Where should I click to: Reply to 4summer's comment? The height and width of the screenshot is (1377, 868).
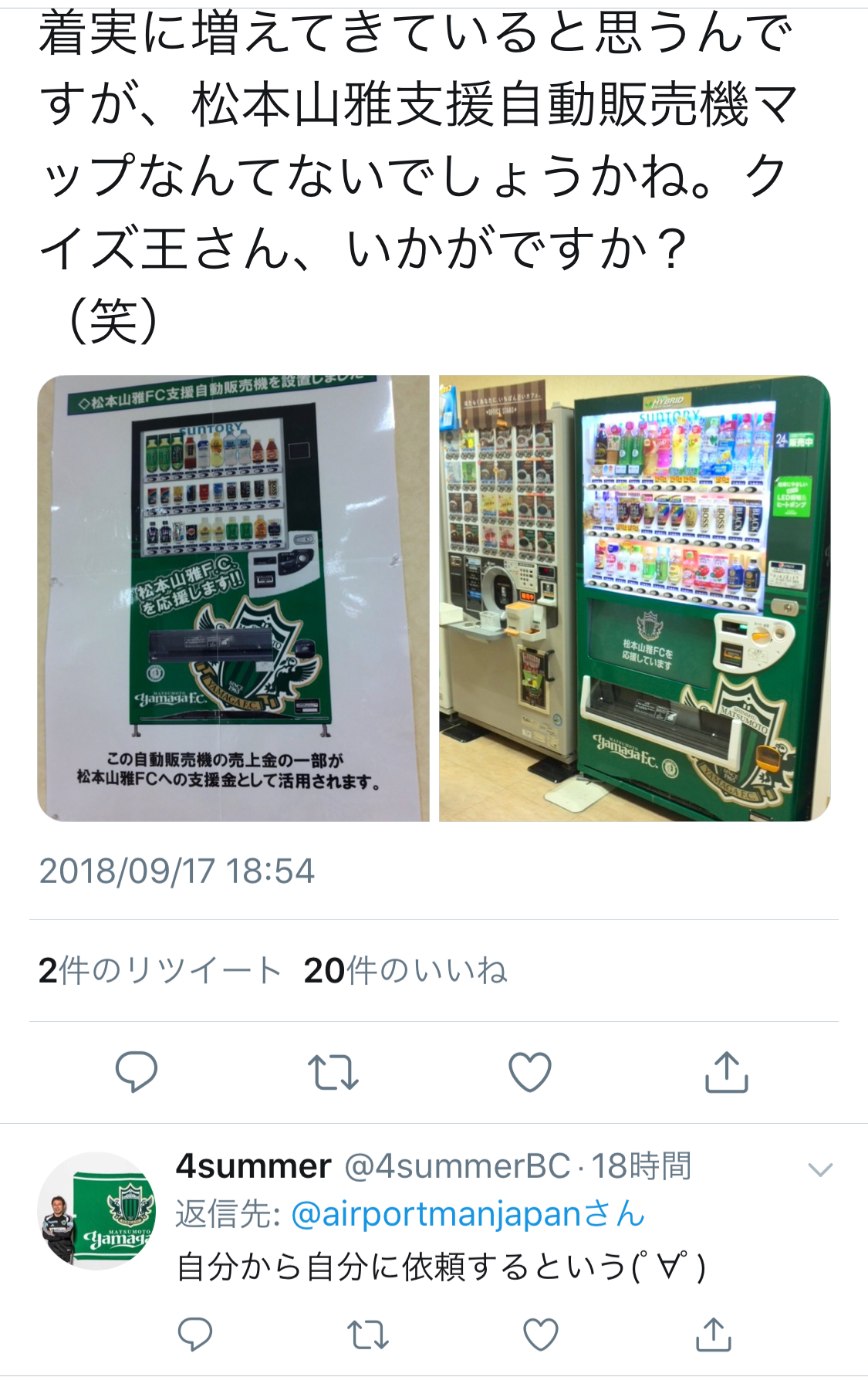coord(194,1334)
